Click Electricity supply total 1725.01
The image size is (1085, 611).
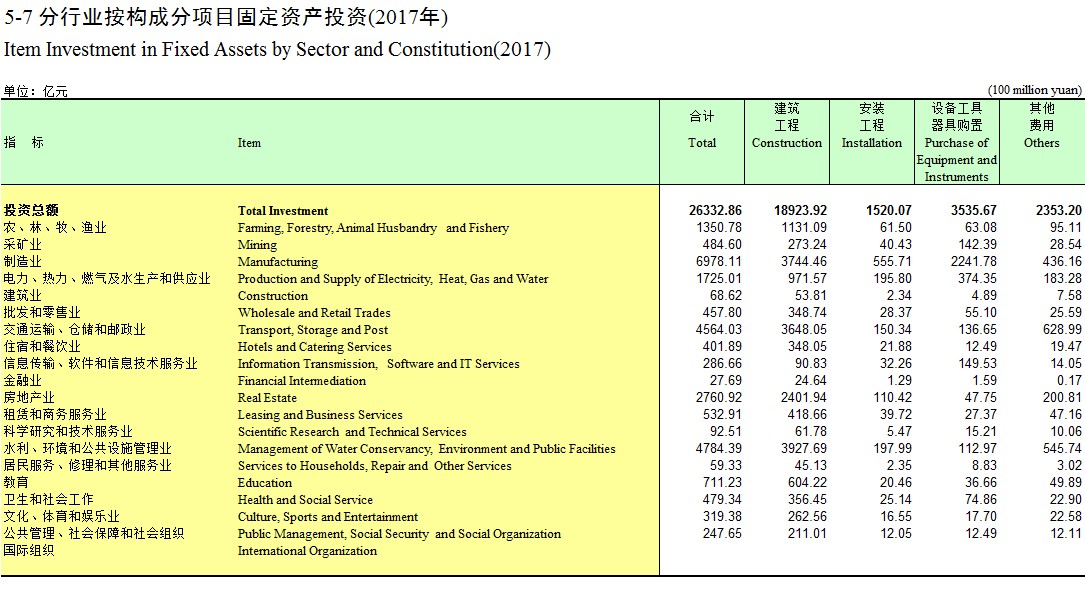coord(718,279)
